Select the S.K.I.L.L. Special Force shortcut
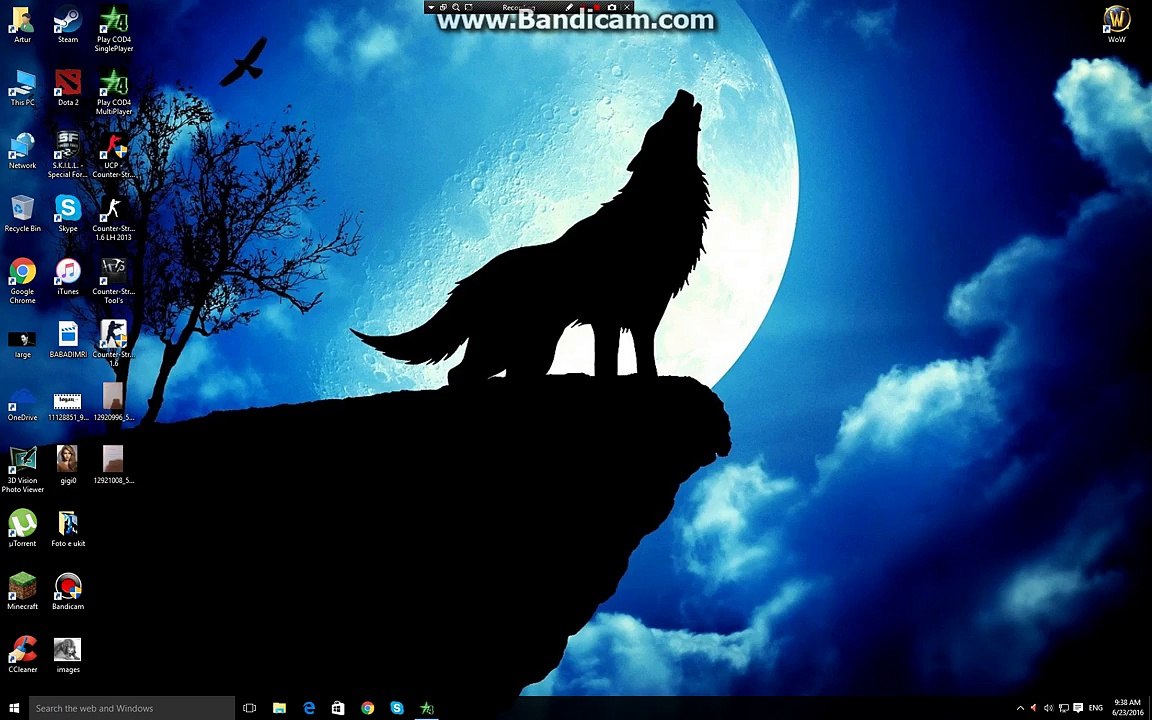 68,156
